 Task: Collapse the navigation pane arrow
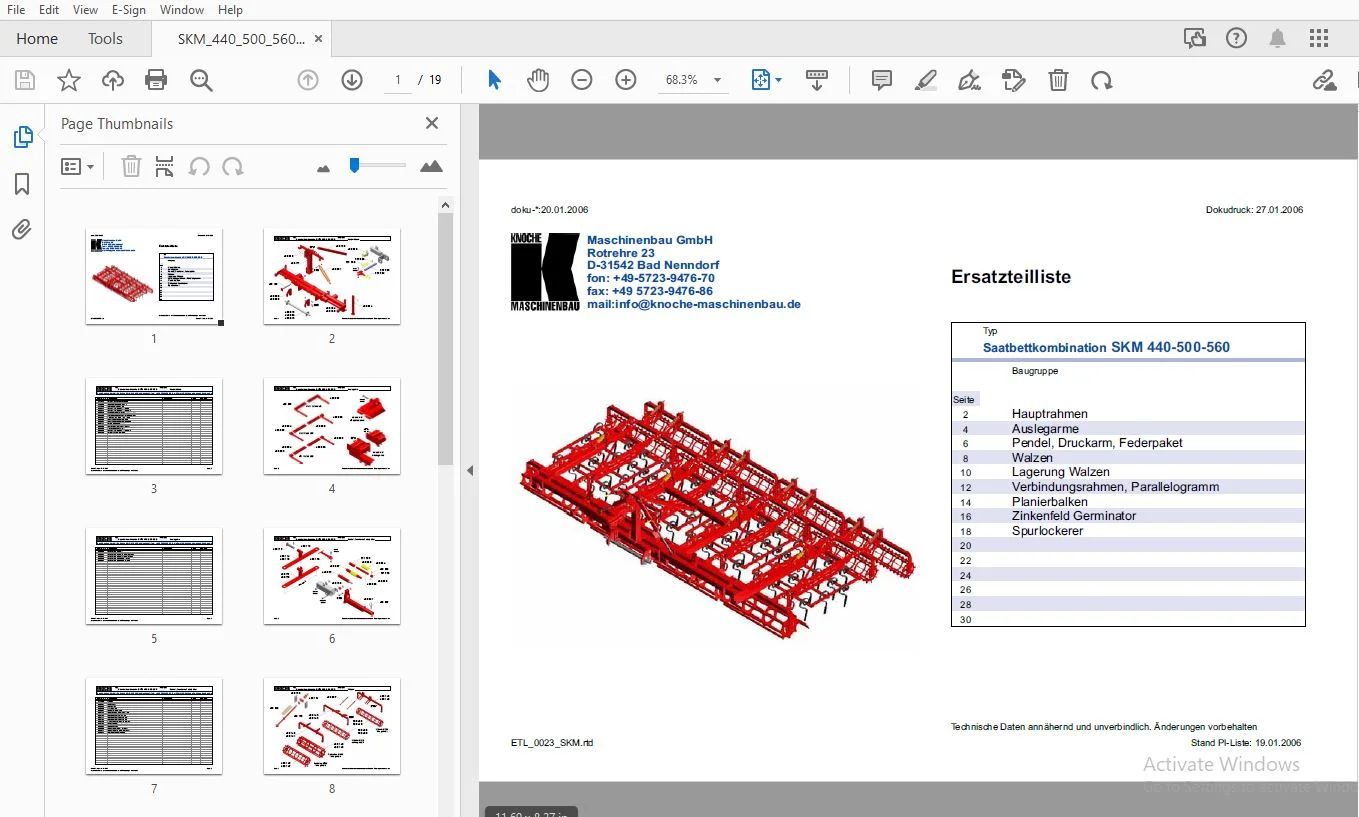point(469,470)
